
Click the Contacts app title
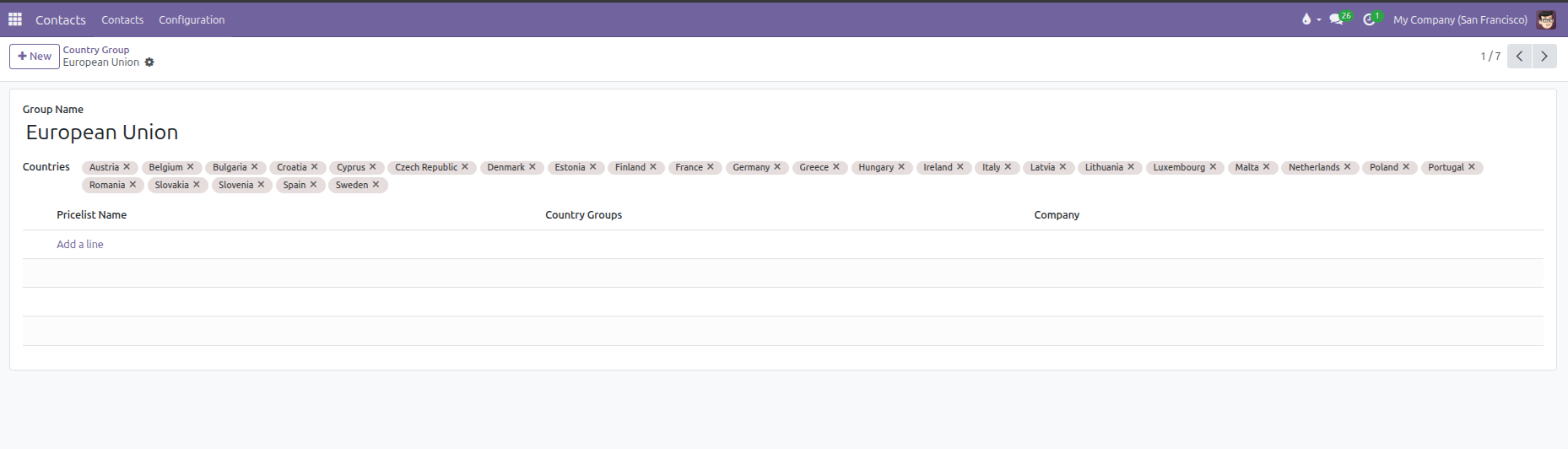coord(61,19)
